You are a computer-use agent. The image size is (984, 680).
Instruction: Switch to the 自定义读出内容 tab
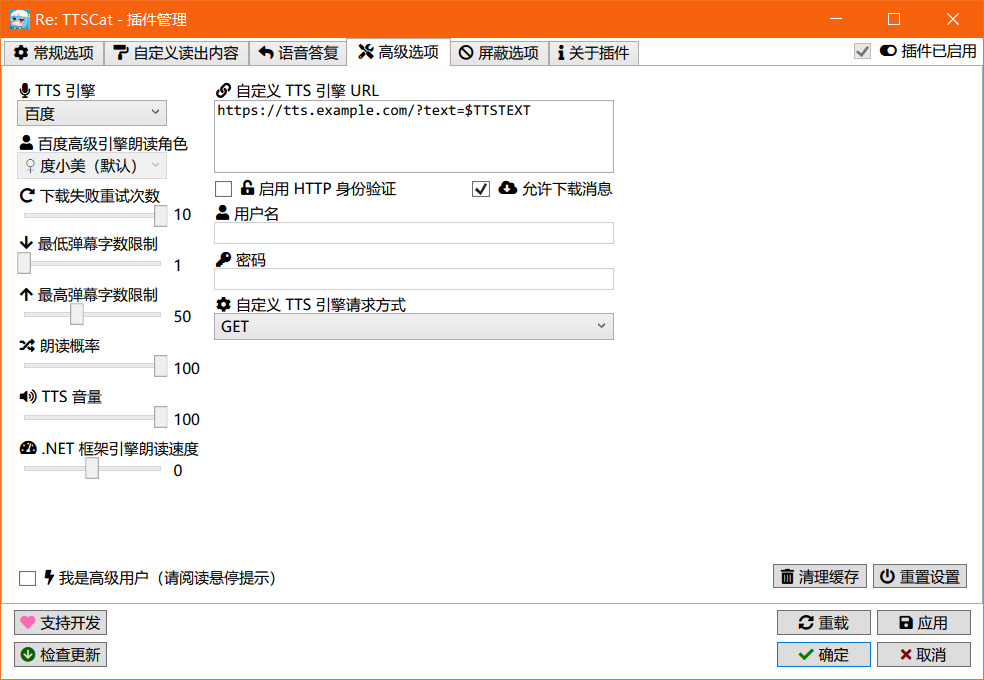coord(176,53)
